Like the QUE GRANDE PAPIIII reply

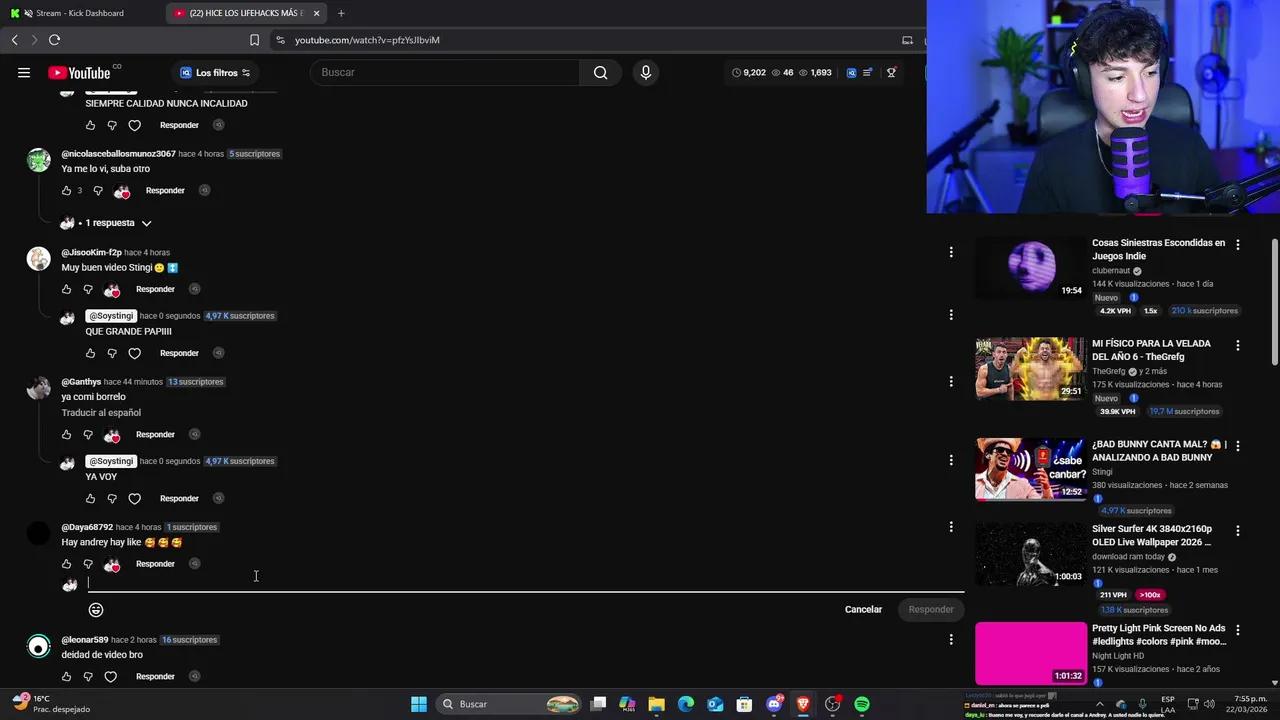pyautogui.click(x=91, y=353)
